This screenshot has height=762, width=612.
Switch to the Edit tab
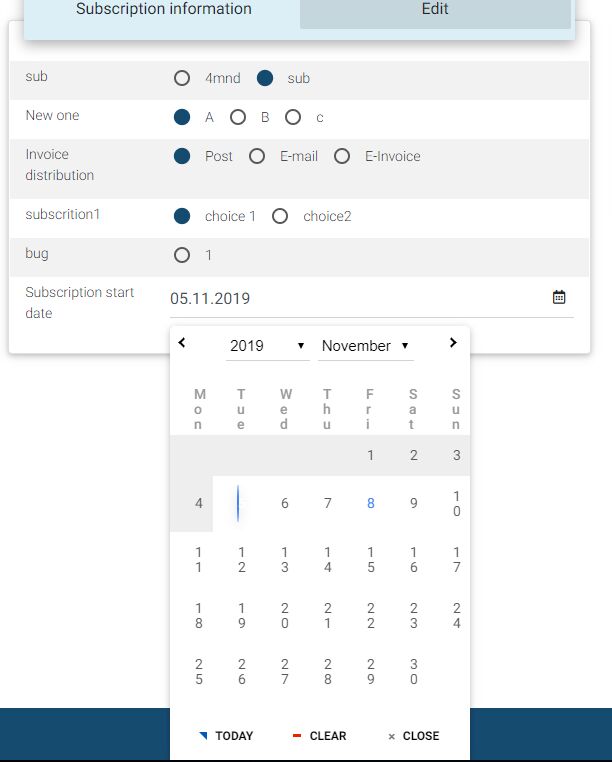tap(435, 9)
